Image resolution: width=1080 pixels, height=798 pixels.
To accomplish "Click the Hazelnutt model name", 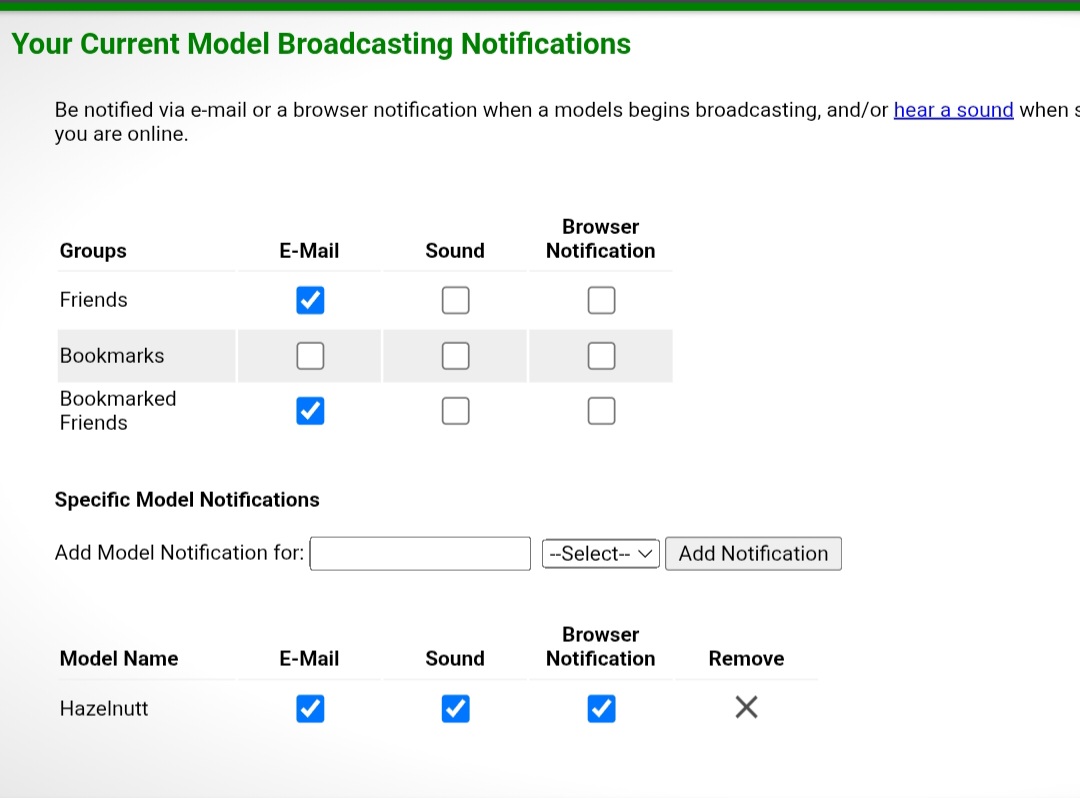I will tap(104, 709).
